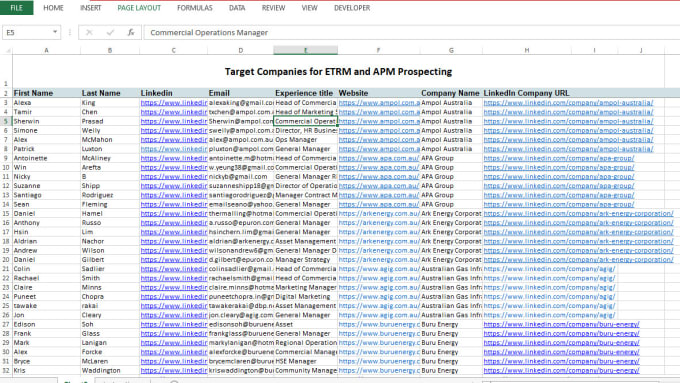Click the title Target Companies for ETRM and APM Prospecting
Viewport: 680px width, 383px height.
click(x=338, y=72)
